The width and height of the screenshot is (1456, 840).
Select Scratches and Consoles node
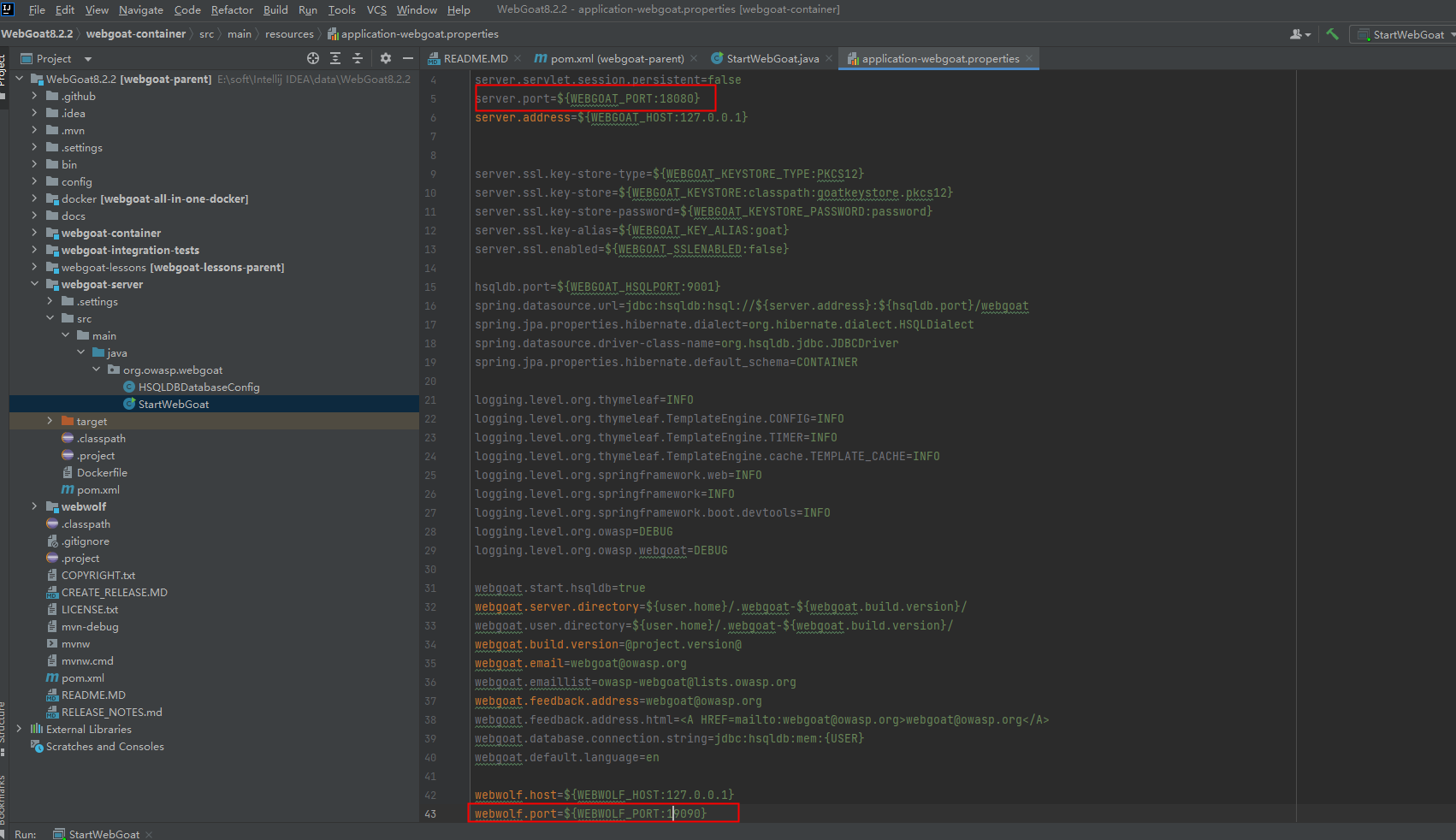(104, 746)
